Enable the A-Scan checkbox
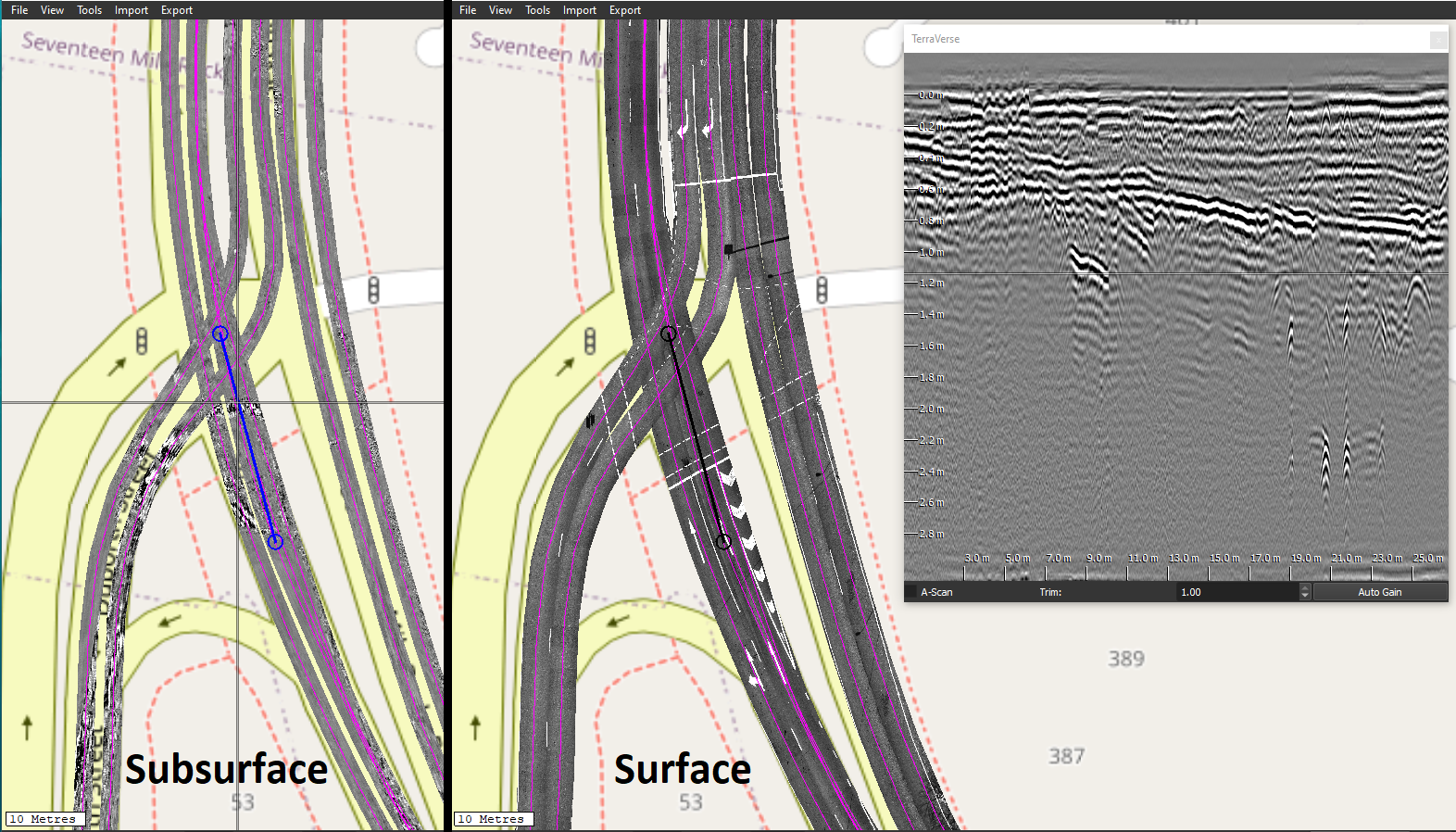 (911, 592)
